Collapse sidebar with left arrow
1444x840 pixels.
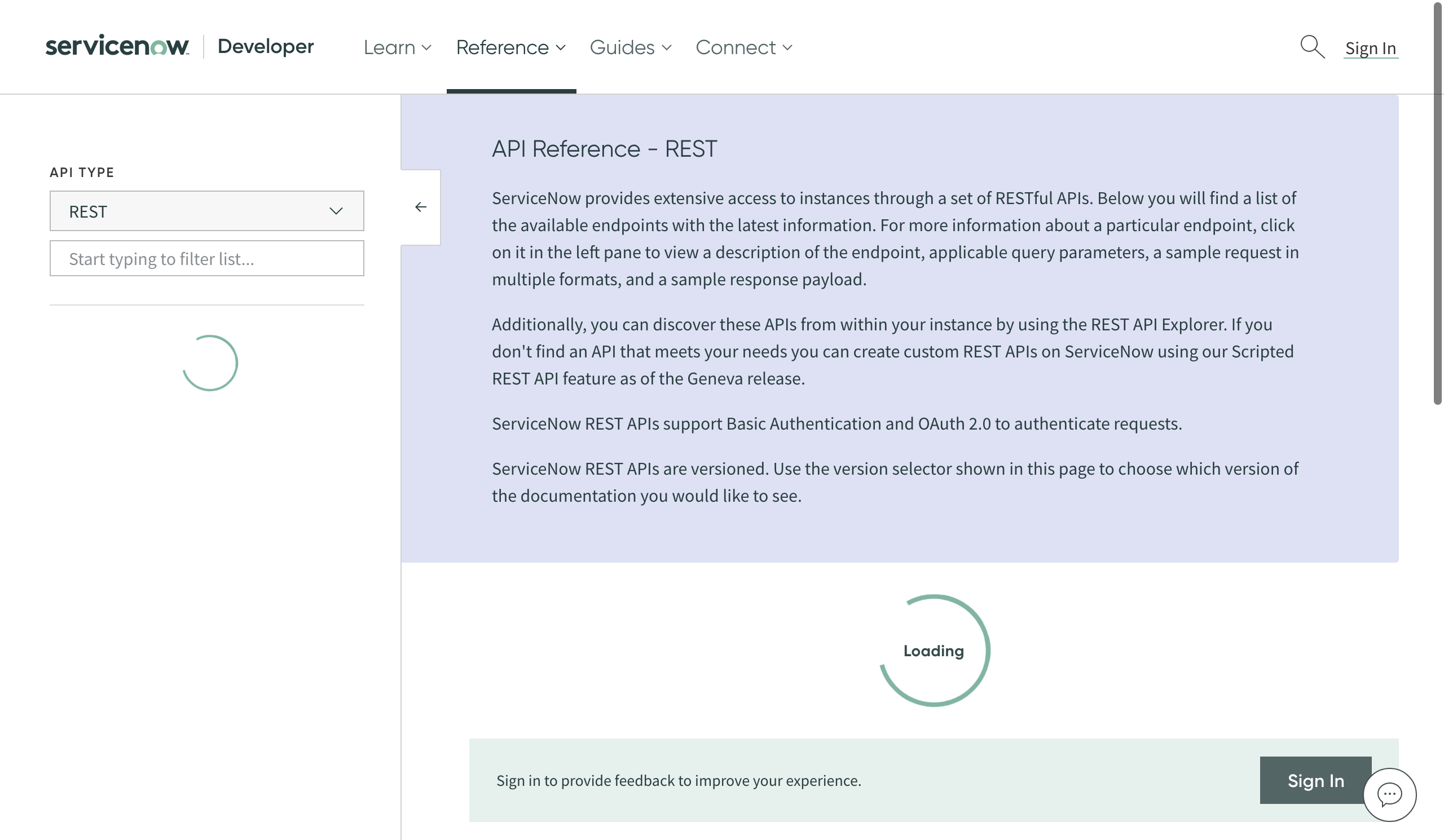[x=421, y=207]
